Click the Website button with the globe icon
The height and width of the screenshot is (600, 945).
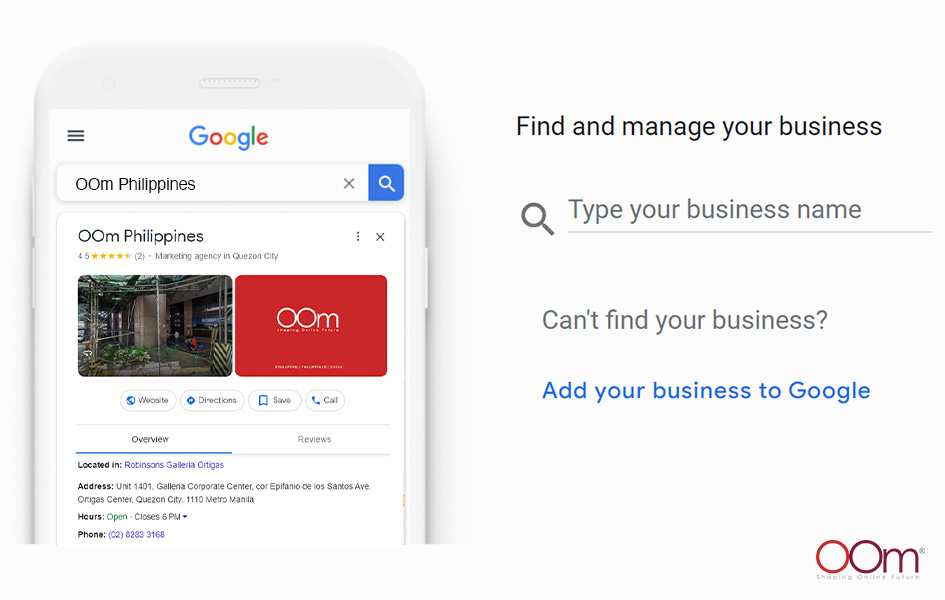tap(148, 401)
